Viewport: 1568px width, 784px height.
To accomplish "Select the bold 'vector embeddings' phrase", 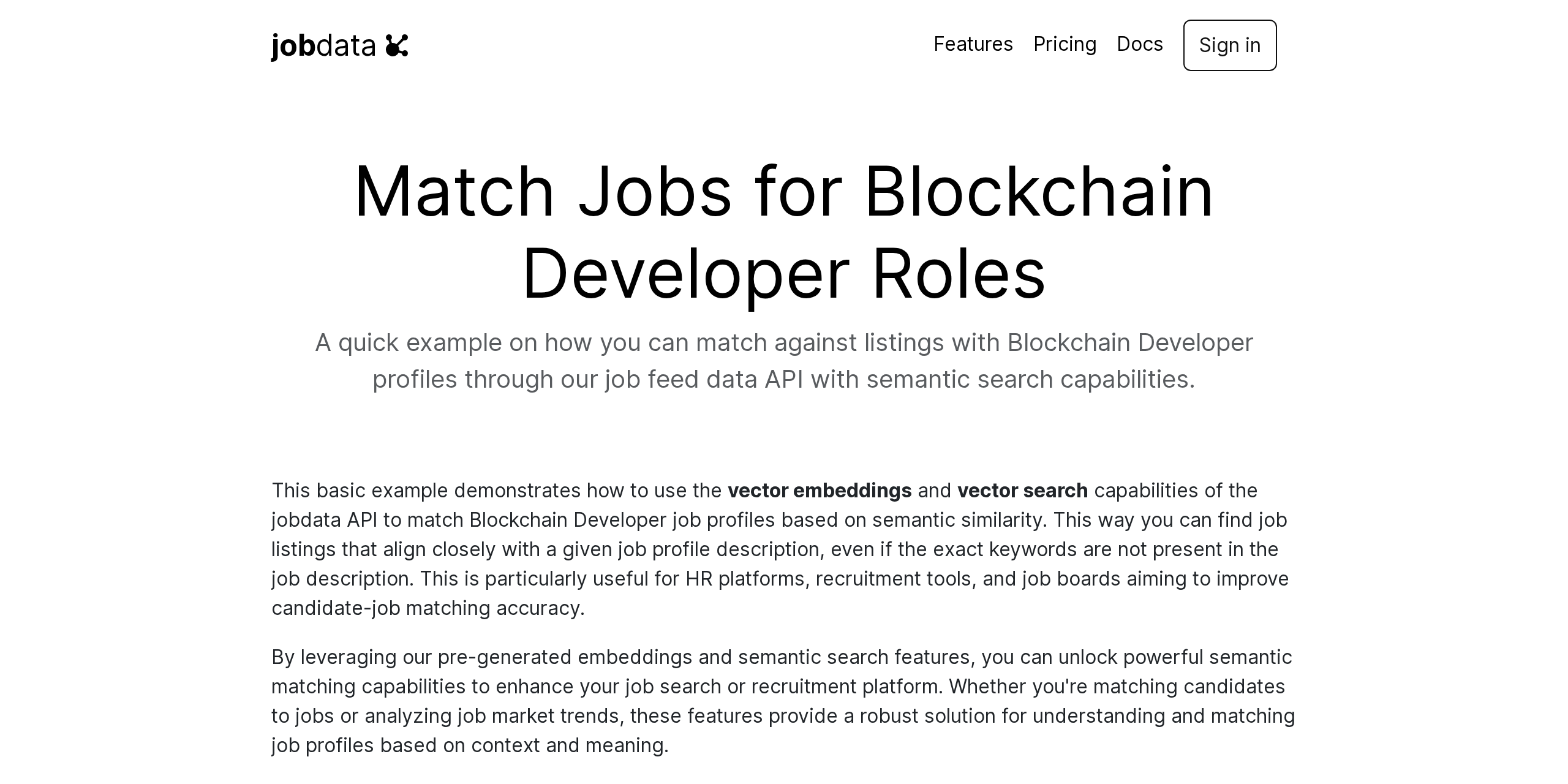I will pos(819,490).
